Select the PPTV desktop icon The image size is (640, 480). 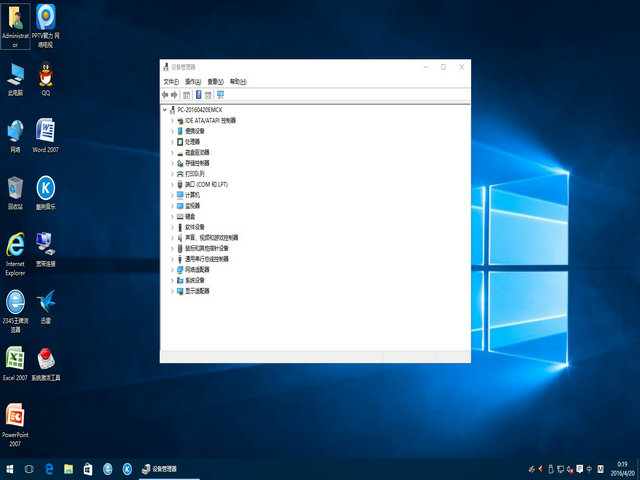46,26
